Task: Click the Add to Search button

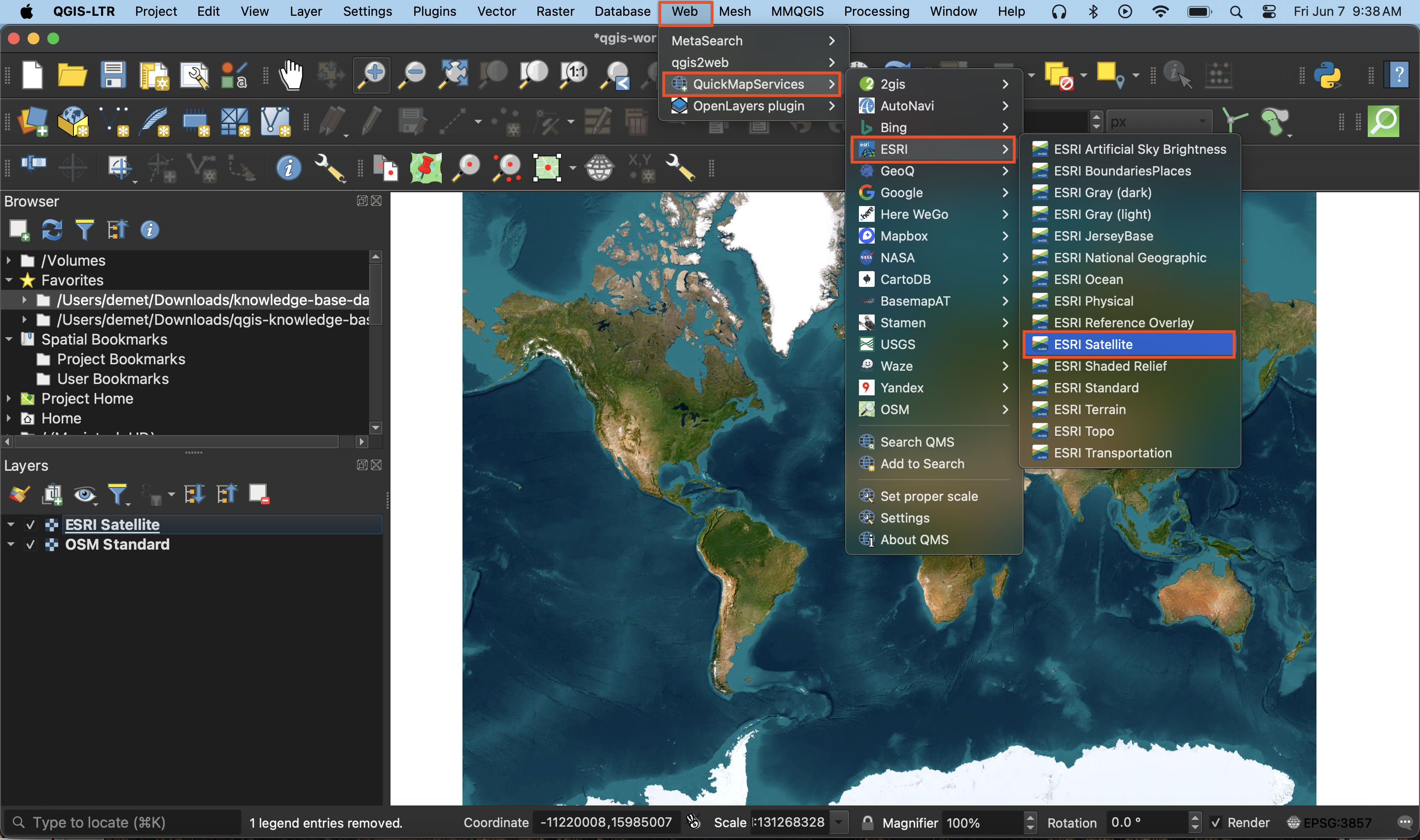Action: pyautogui.click(x=922, y=463)
